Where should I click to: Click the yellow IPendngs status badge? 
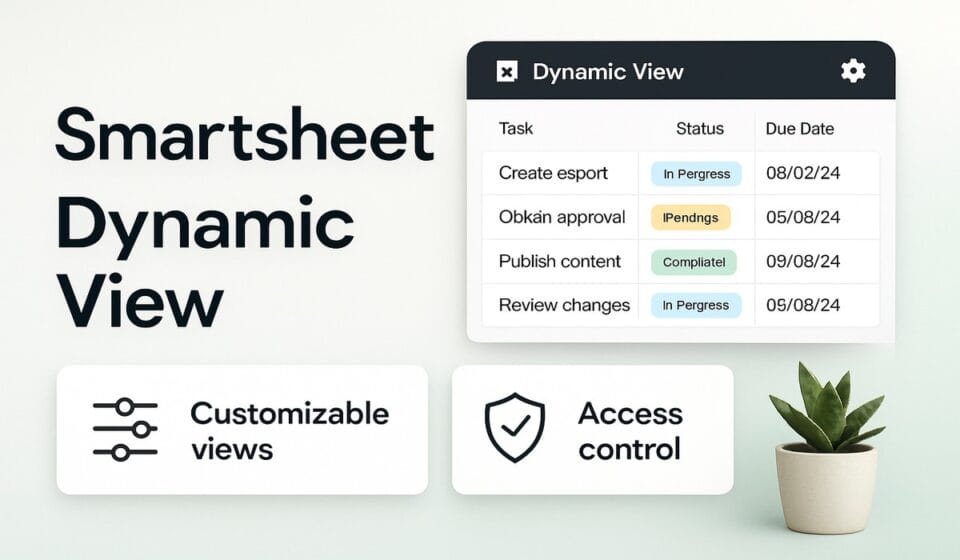691,217
